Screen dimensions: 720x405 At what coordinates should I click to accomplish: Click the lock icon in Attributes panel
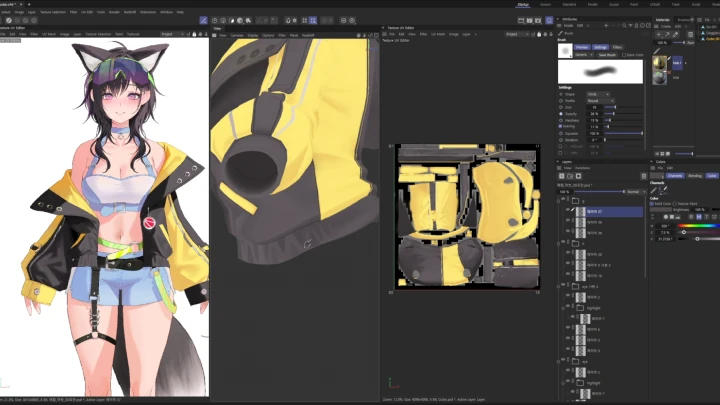(636, 26)
